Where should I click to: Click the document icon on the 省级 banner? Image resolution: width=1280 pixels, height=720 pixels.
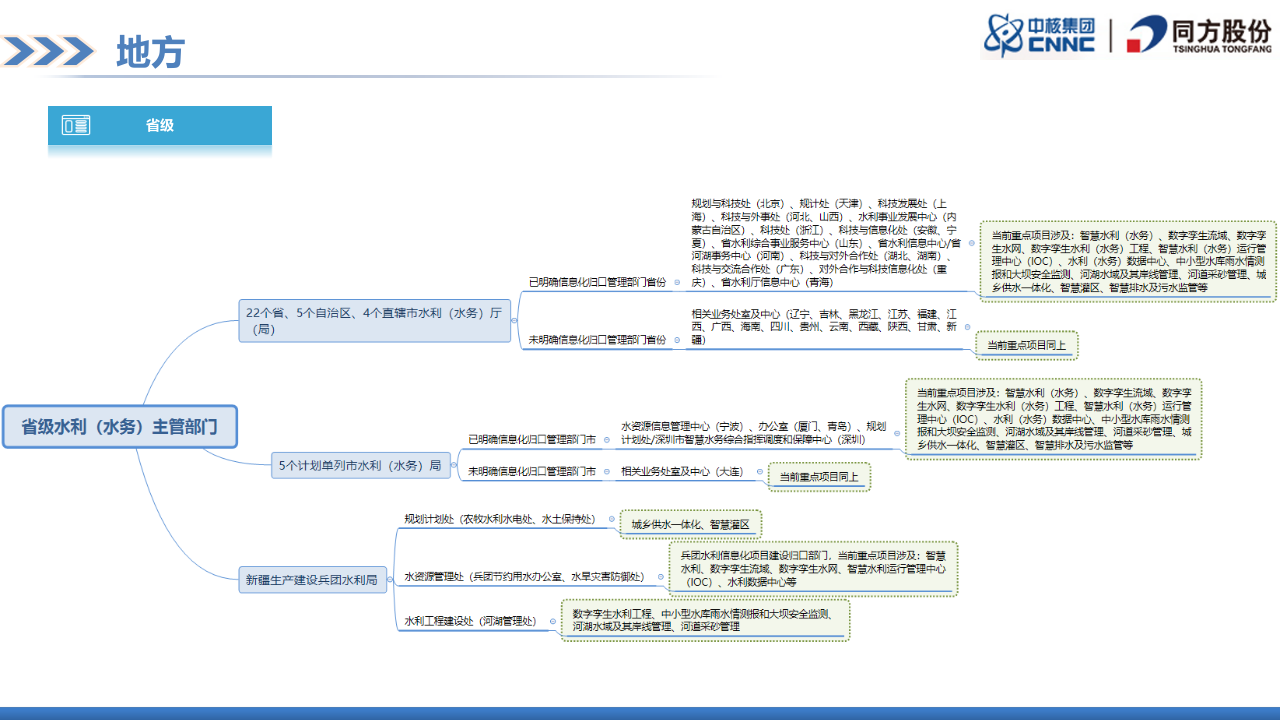click(75, 125)
